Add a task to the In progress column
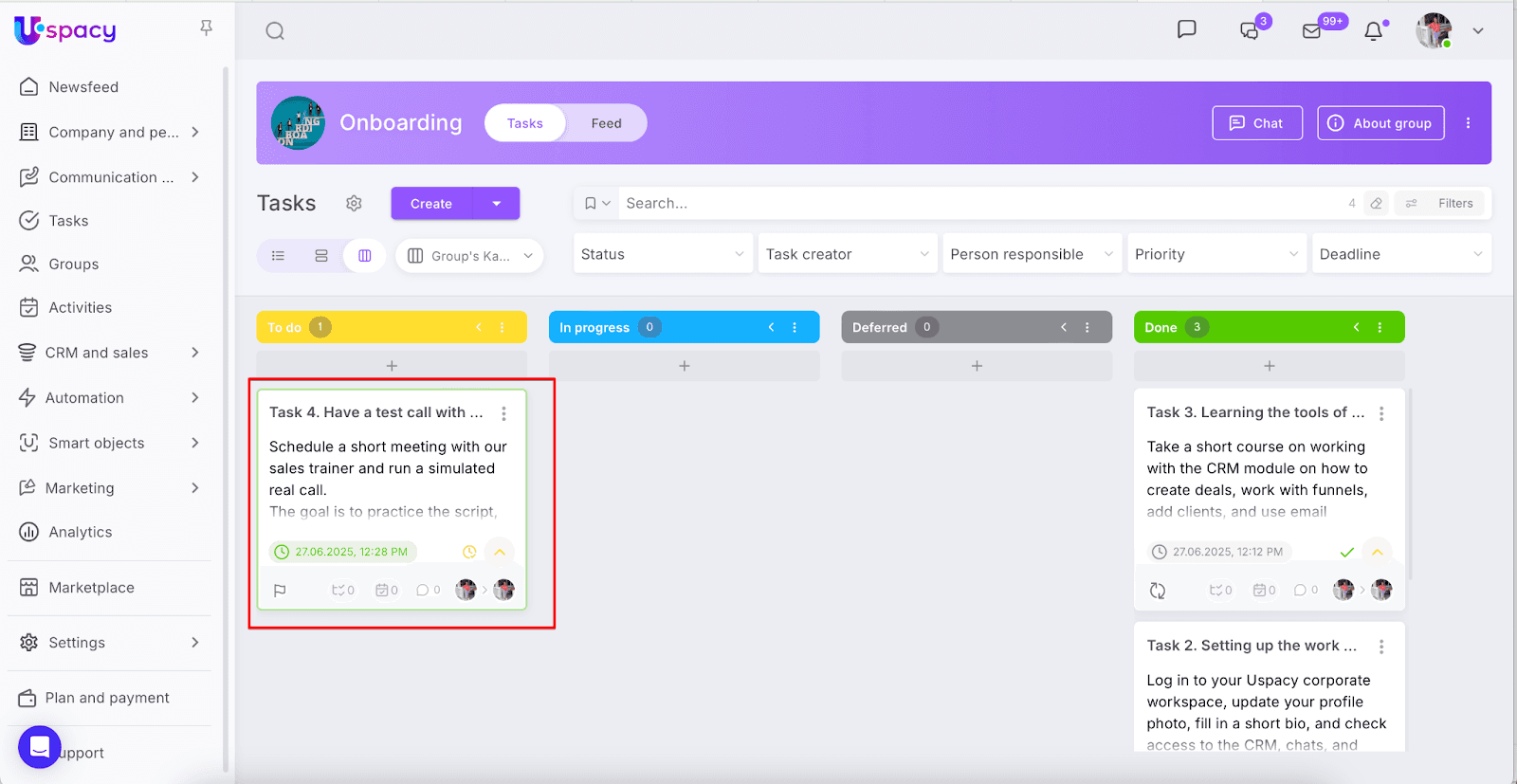 [685, 366]
